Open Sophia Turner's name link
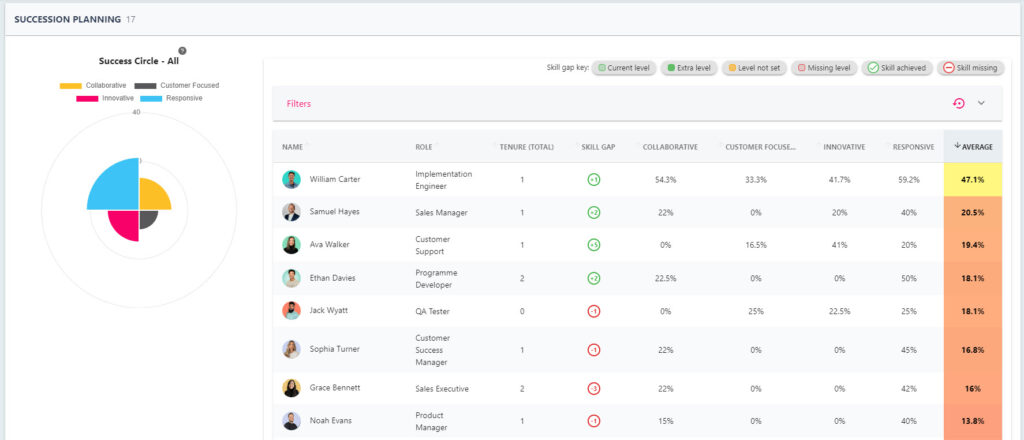This screenshot has width=1024, height=440. tap(334, 349)
